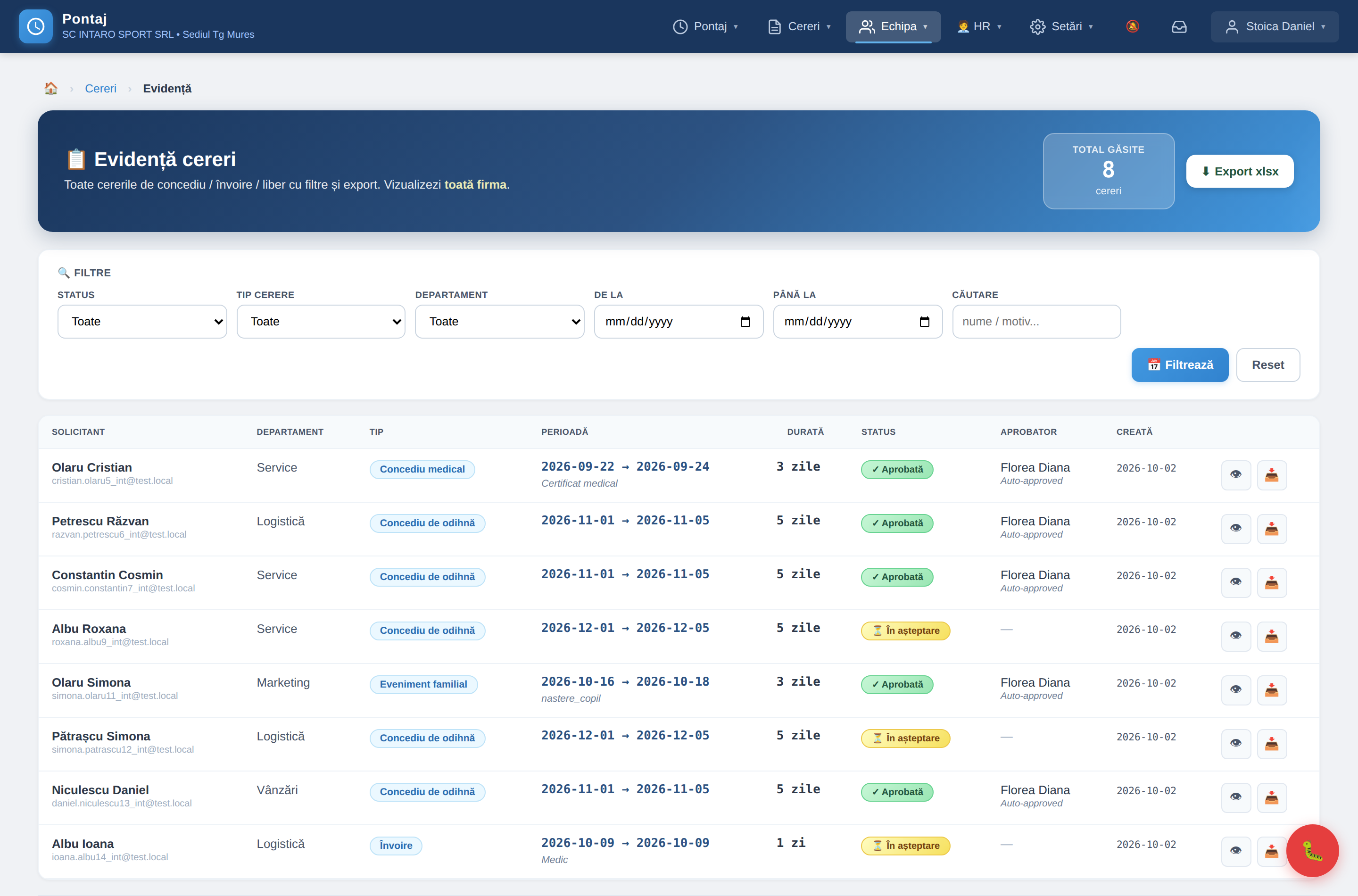
Task: Download Olaru Cristian's request document
Action: tap(1272, 475)
